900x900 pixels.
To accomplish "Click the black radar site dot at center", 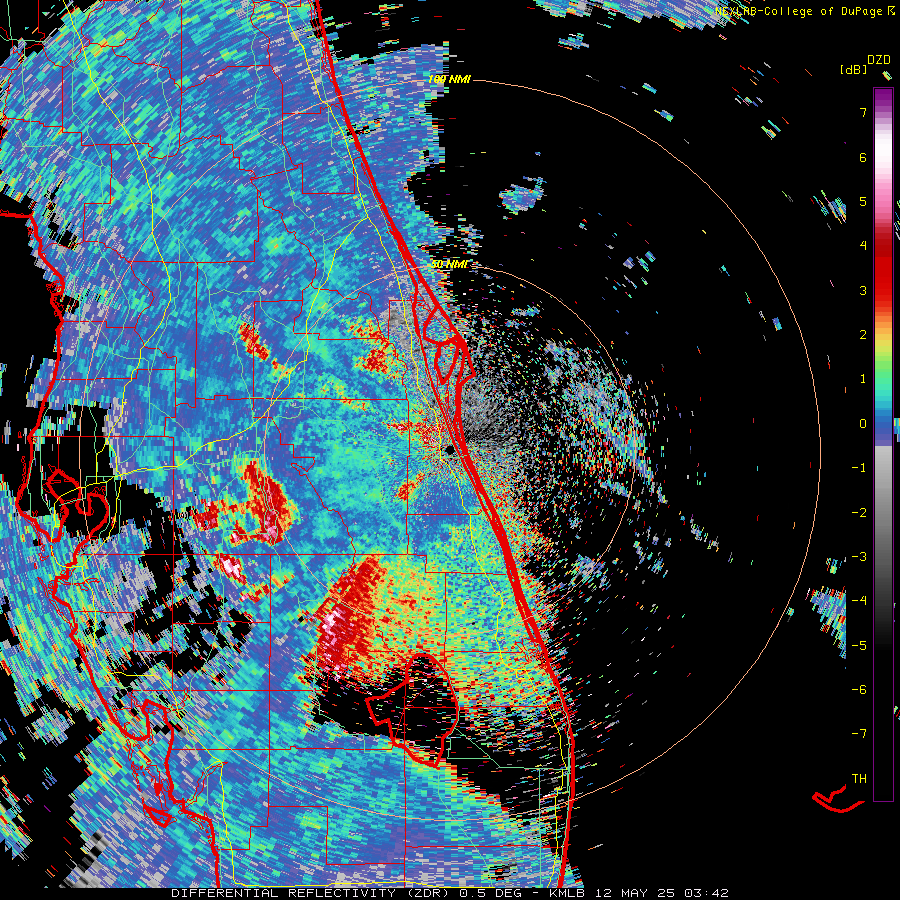I will (451, 450).
